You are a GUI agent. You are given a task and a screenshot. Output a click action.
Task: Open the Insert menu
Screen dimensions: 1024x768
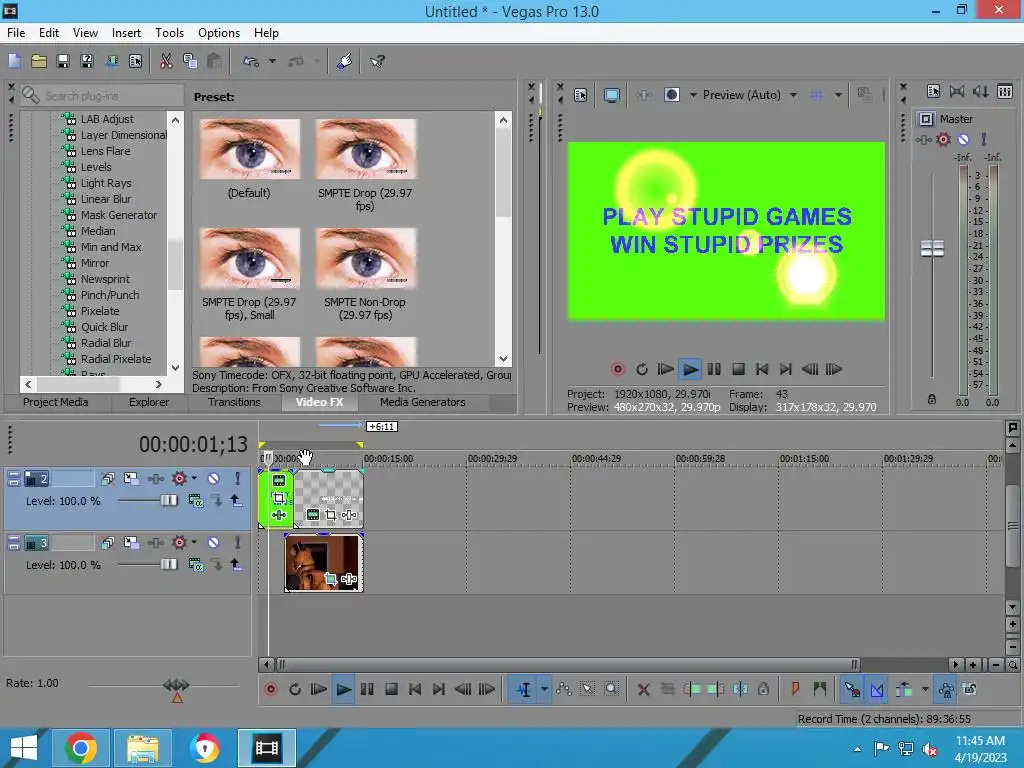click(x=126, y=33)
